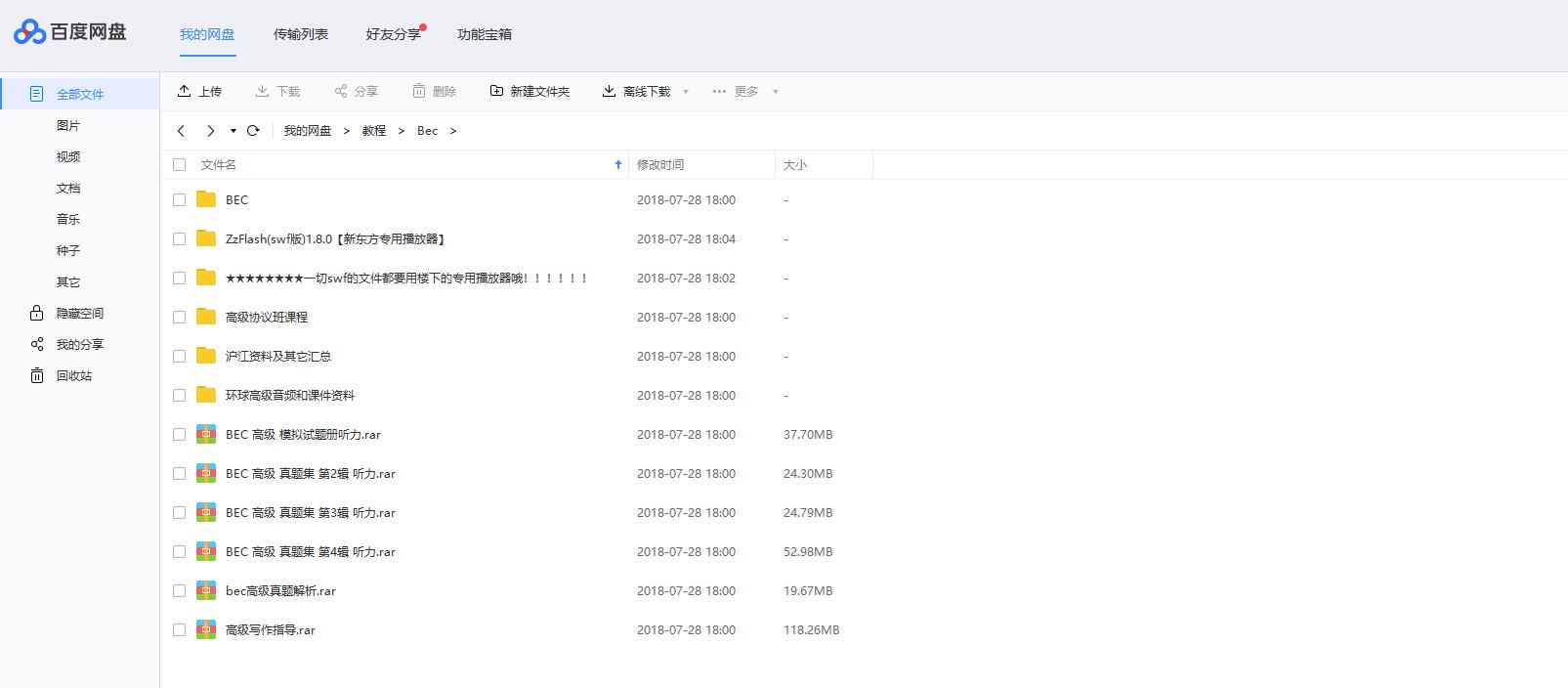This screenshot has height=688, width=1568.
Task: Click size value 52.98MB
Action: pyautogui.click(x=808, y=552)
